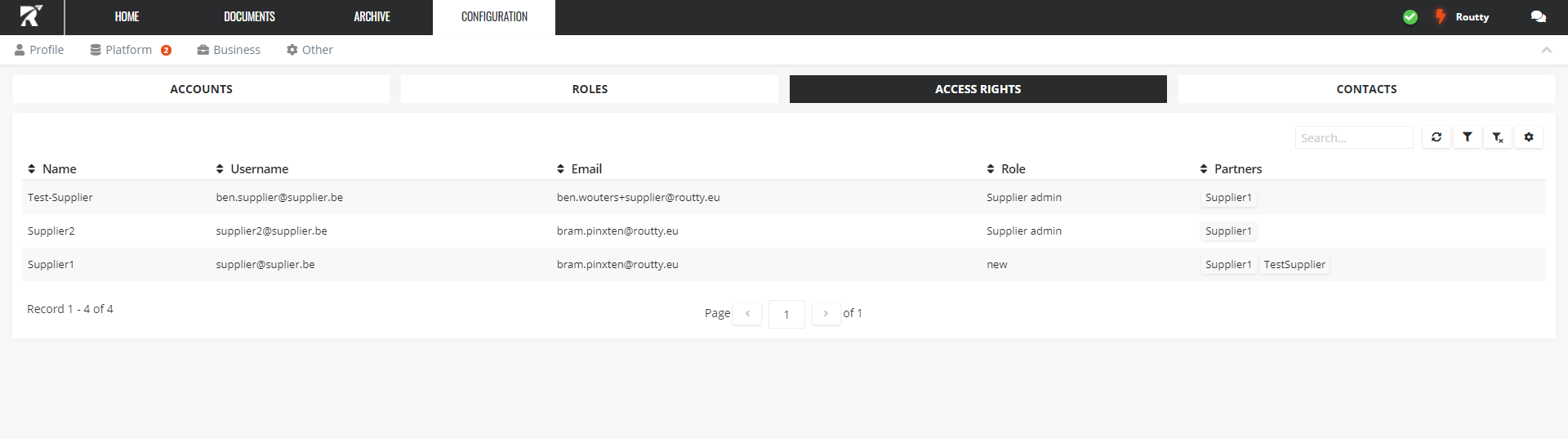
Task: Open the Documents menu
Action: point(249,17)
